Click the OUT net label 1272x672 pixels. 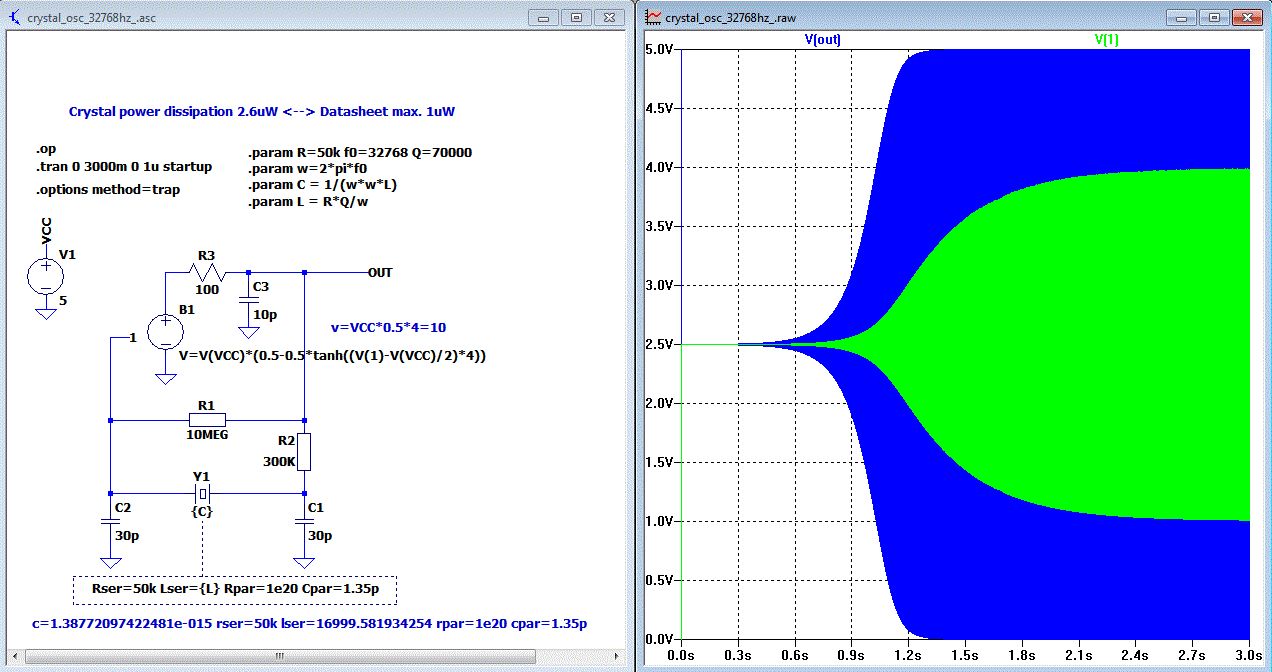380,272
